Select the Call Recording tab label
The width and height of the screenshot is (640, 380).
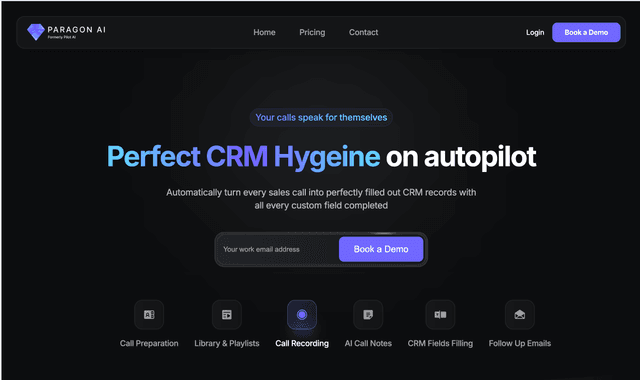[302, 343]
